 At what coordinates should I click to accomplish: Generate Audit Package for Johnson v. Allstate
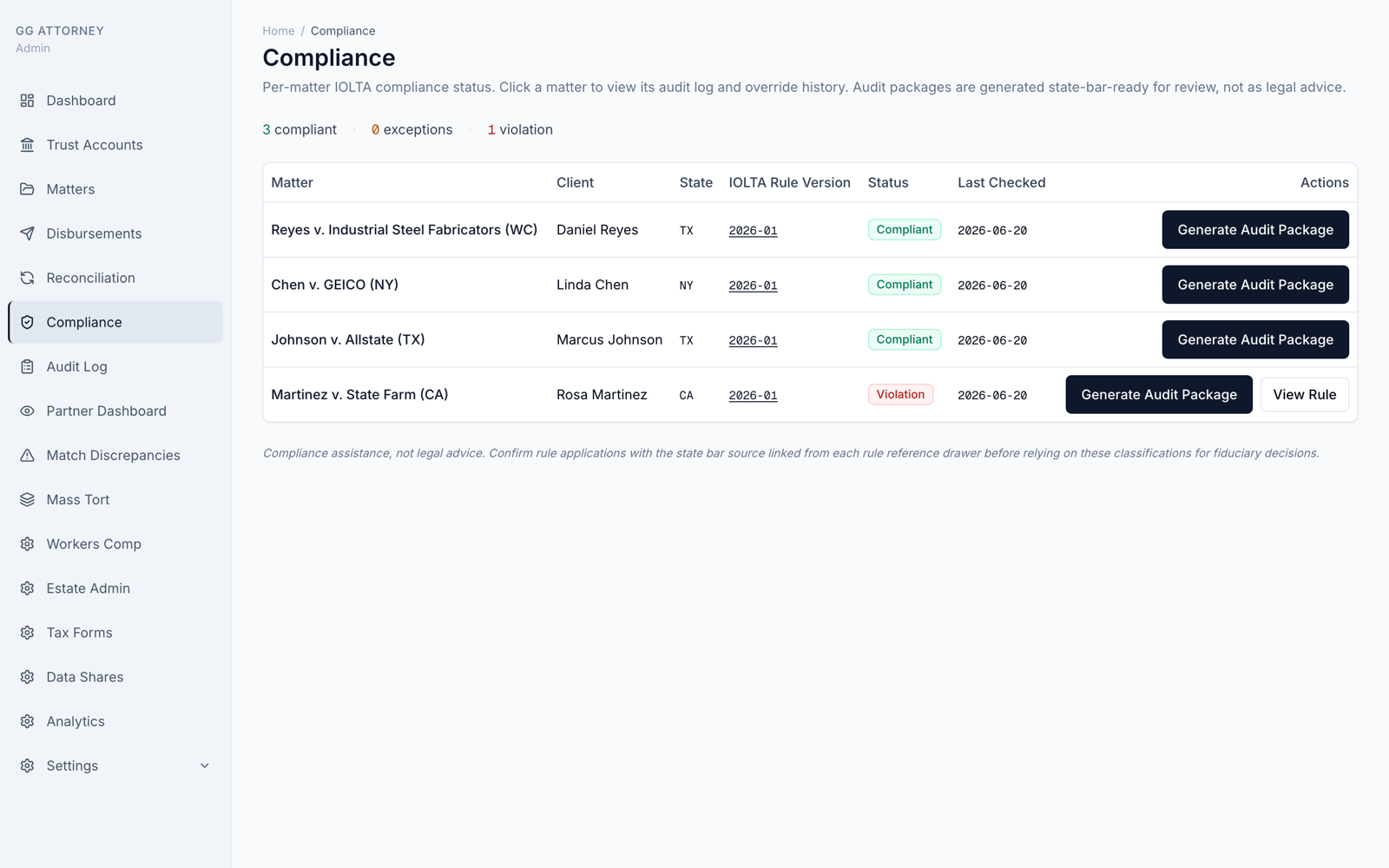click(1255, 339)
